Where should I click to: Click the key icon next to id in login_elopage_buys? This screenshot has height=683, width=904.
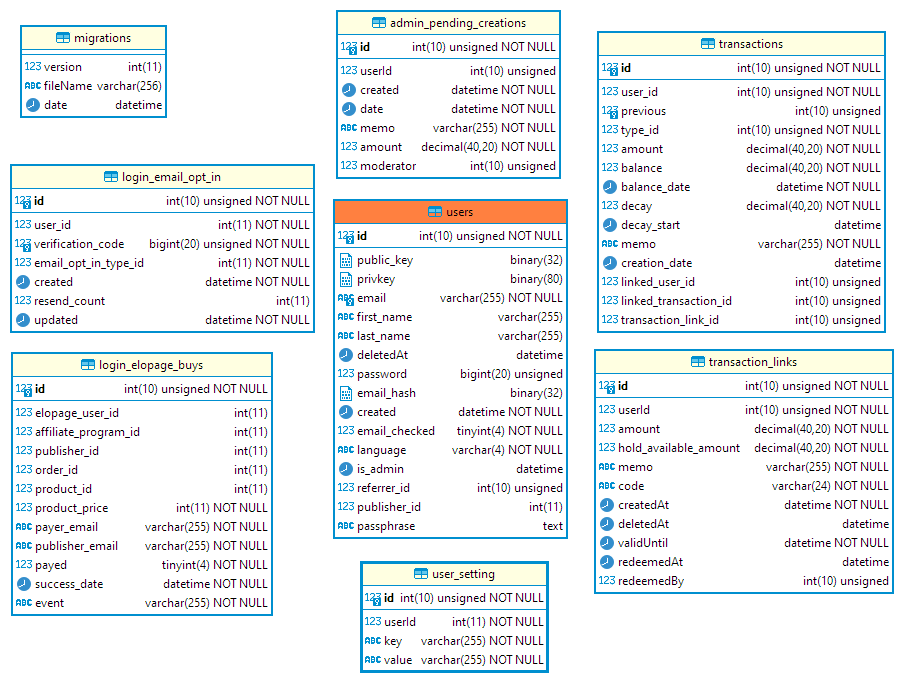click(24, 389)
